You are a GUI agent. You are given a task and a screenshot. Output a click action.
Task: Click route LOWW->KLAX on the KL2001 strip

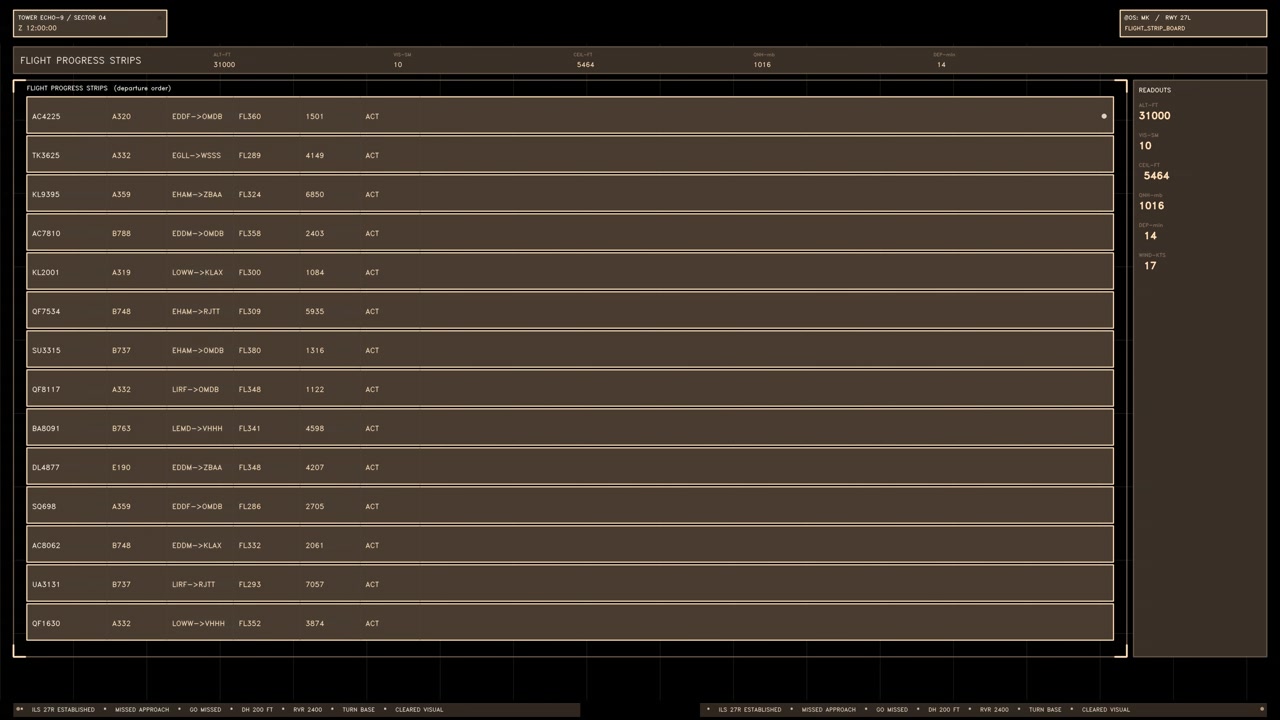[x=197, y=273]
